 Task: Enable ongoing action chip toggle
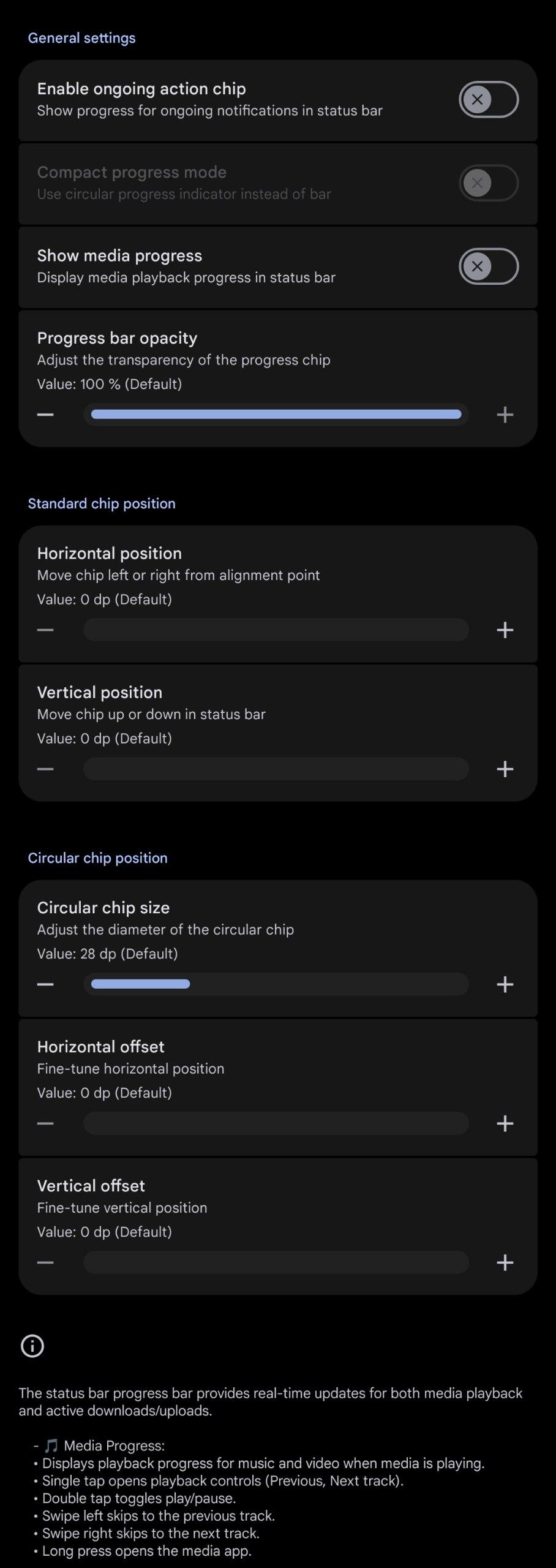point(488,99)
